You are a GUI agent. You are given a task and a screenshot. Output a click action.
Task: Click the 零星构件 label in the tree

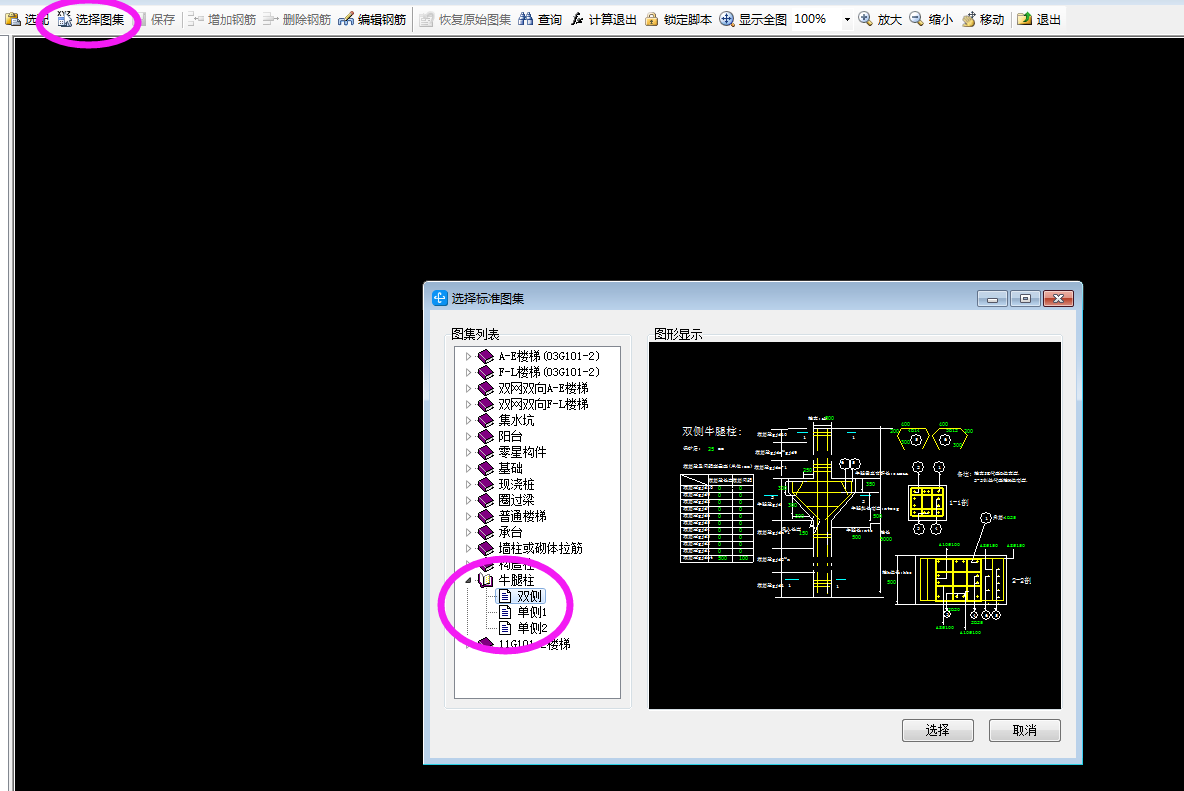click(x=522, y=452)
